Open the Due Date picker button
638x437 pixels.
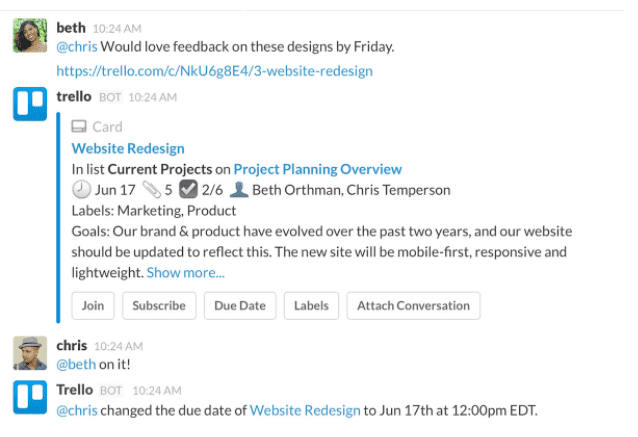coord(240,306)
